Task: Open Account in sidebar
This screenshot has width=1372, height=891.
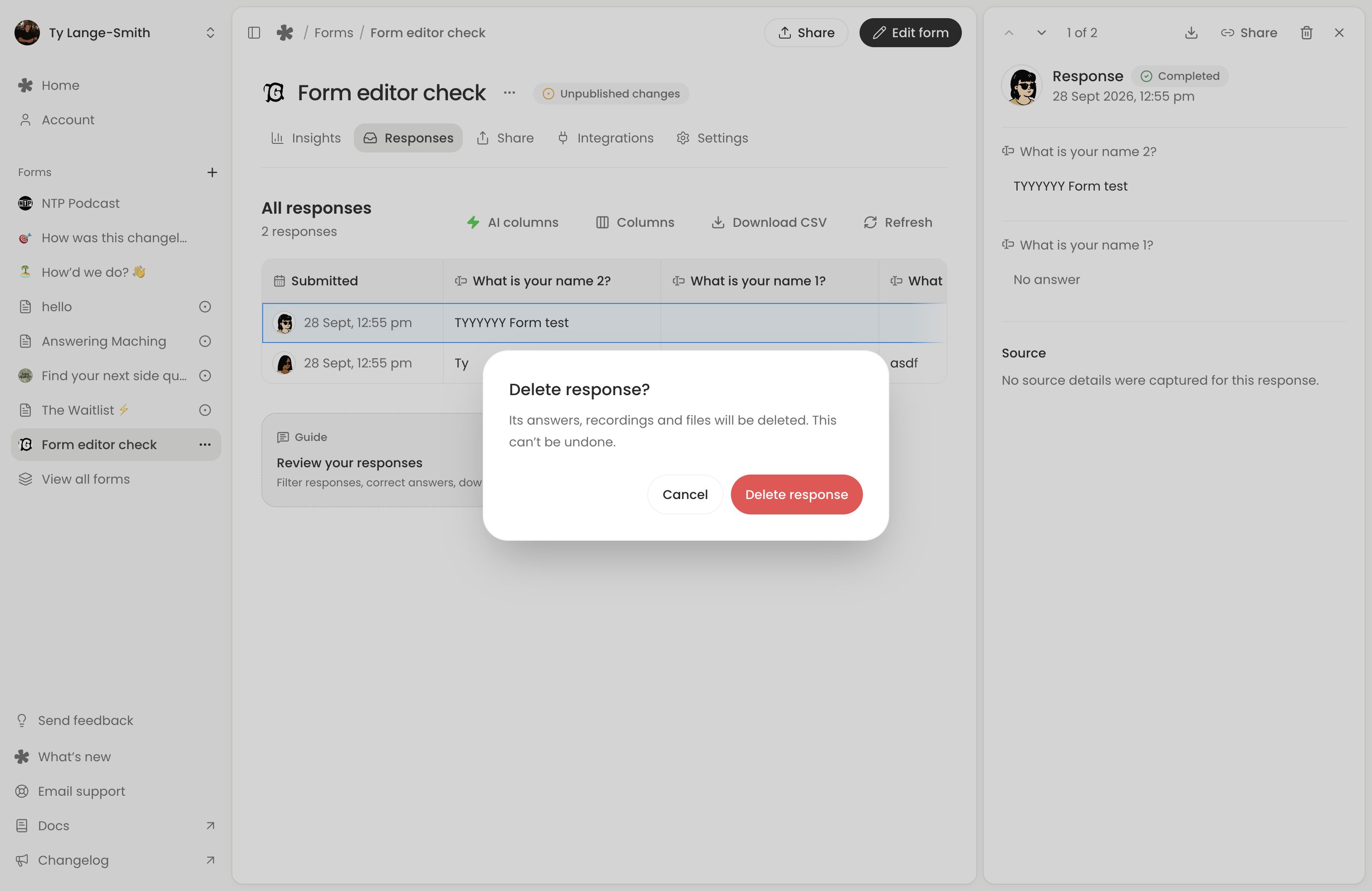Action: tap(115, 120)
